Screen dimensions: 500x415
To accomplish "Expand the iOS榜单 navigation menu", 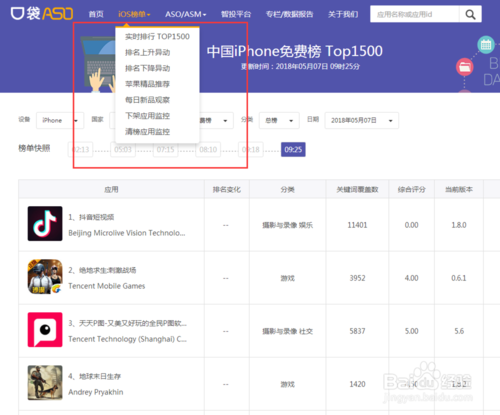I will [134, 14].
